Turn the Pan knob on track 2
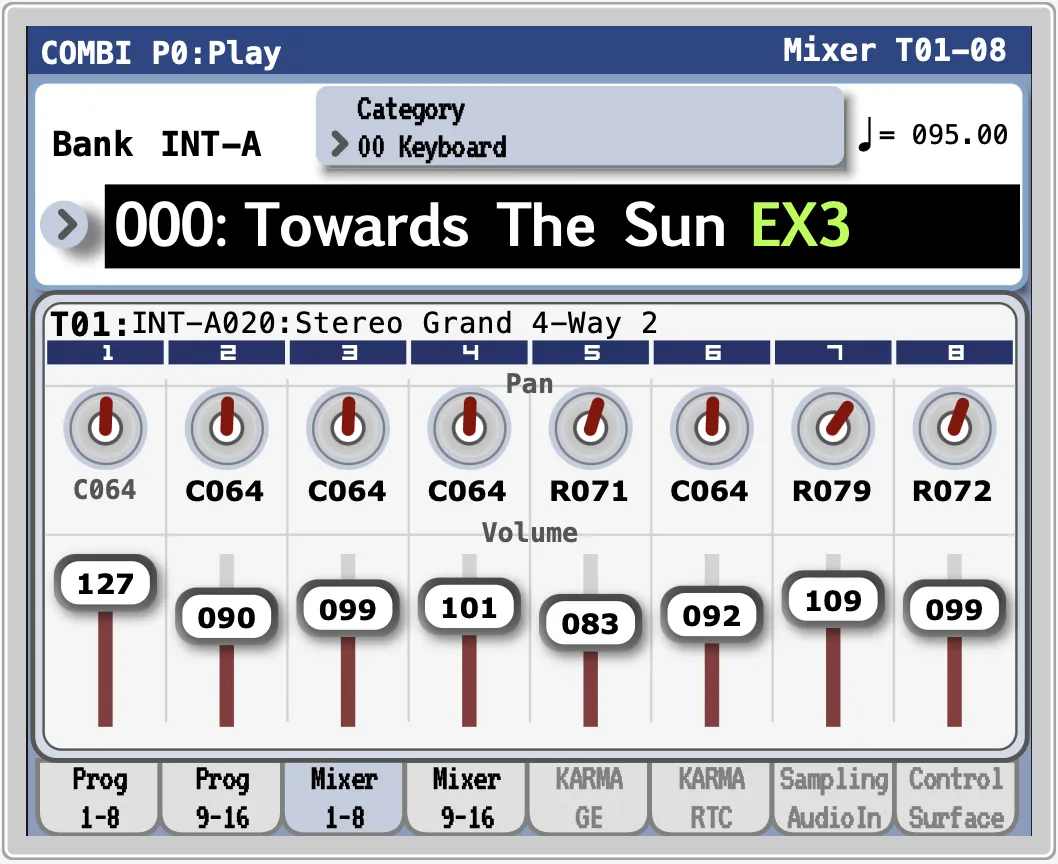Screen dimensions: 1058x864 [226, 427]
